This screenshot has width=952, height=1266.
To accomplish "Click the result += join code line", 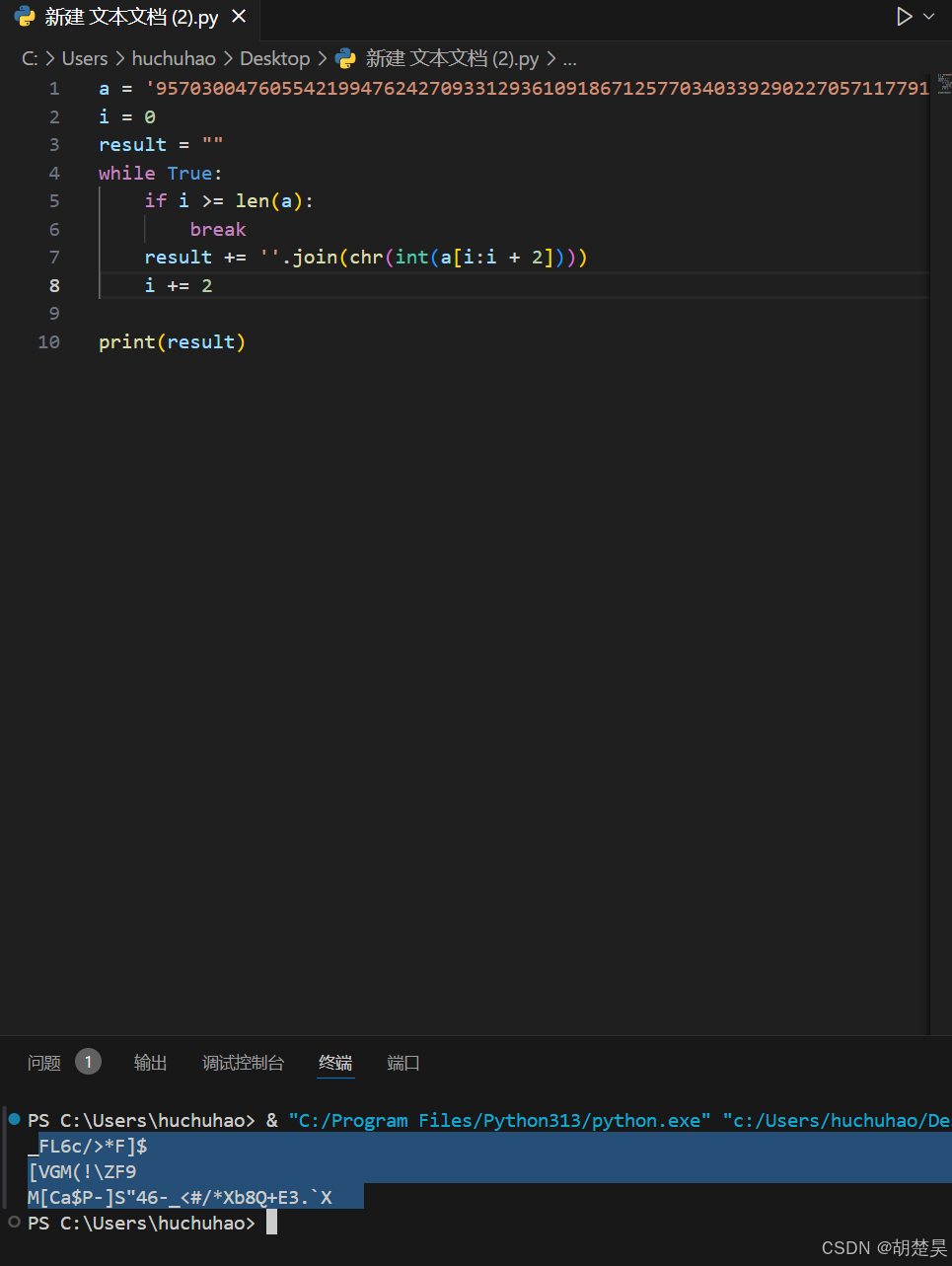I will [366, 258].
